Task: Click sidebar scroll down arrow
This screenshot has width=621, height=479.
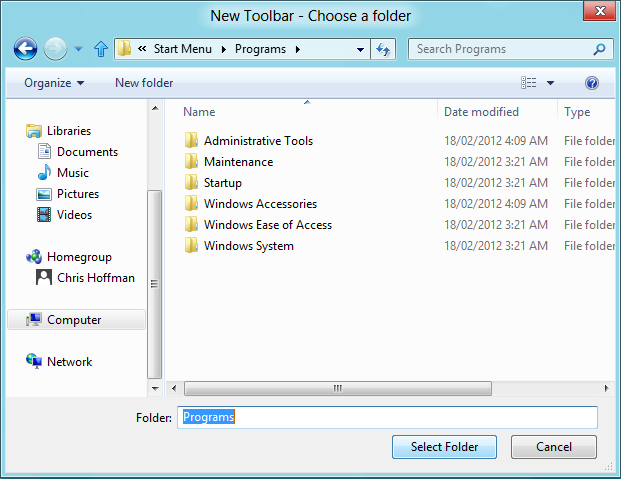Action: 155,388
